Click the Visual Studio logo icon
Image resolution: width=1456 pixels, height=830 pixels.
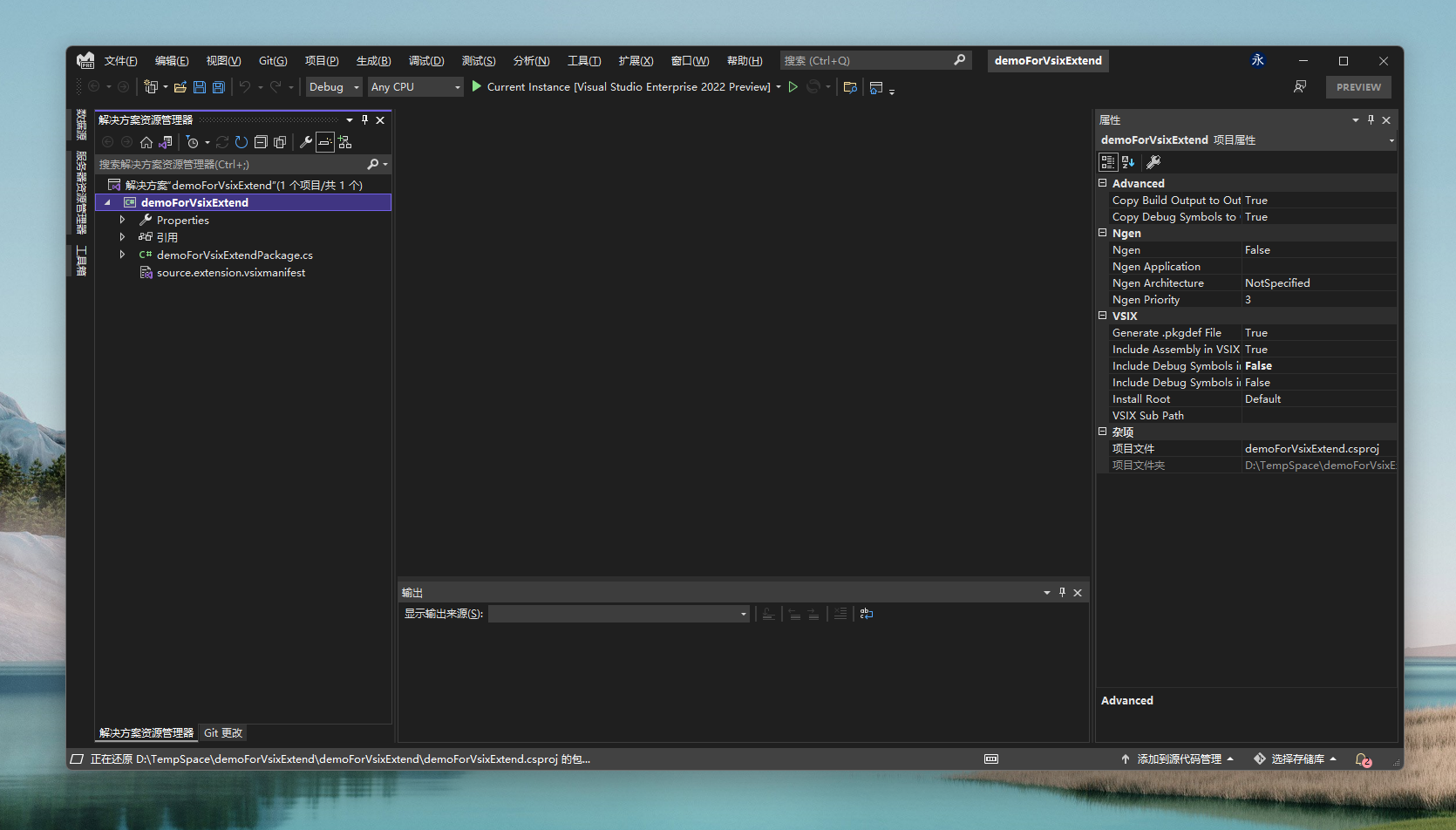85,60
